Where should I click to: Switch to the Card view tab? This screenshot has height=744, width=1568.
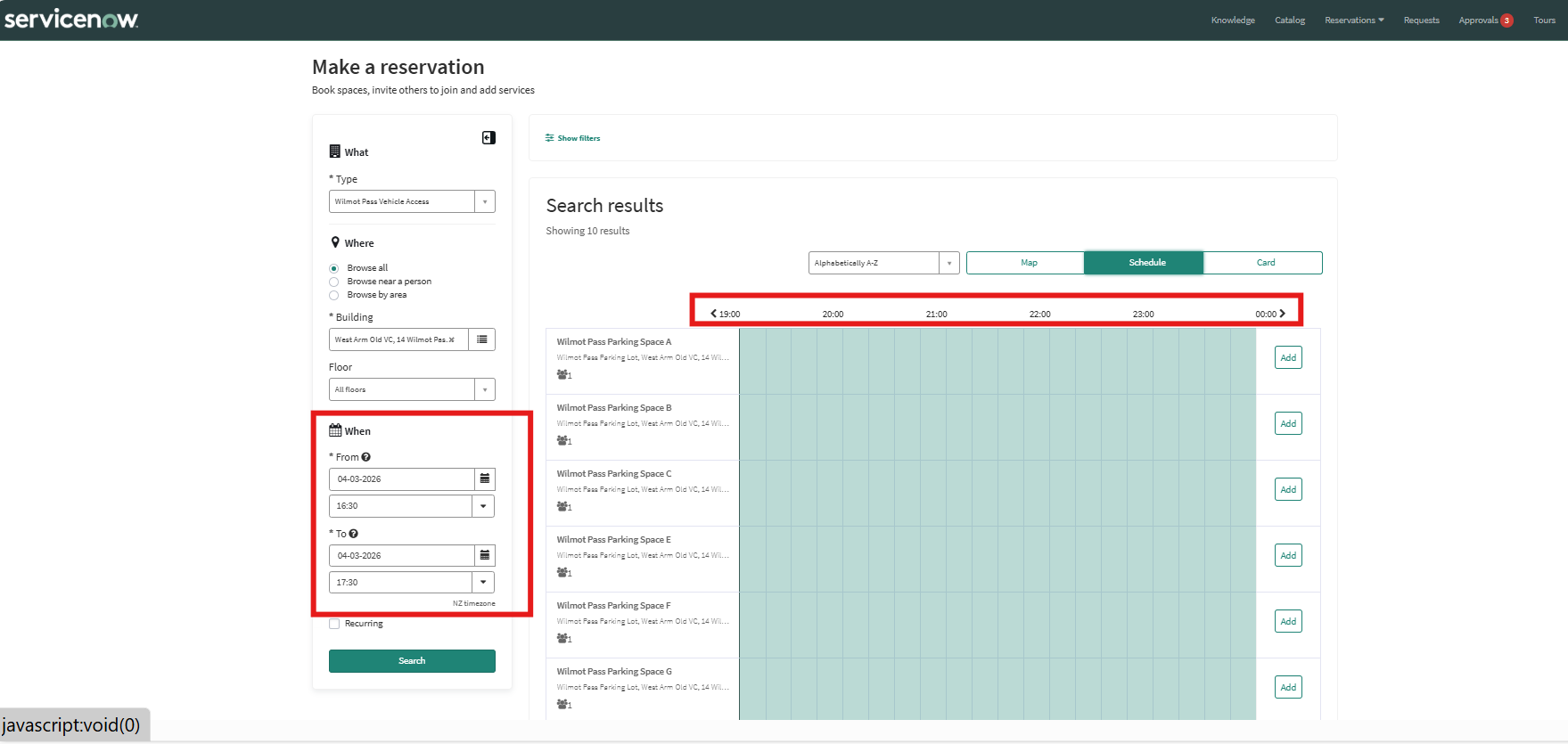(1265, 263)
